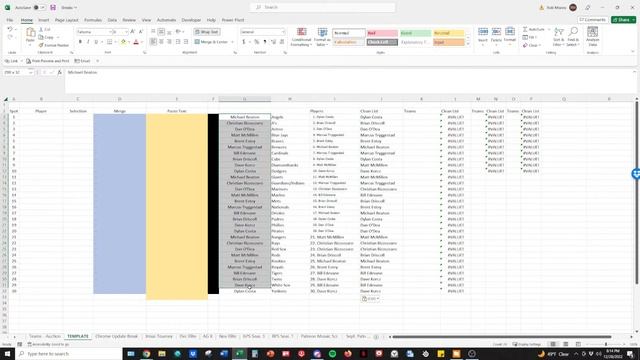The width and height of the screenshot is (640, 360).
Task: Open Conditional Formatting menu
Action: pyautogui.click(x=301, y=37)
